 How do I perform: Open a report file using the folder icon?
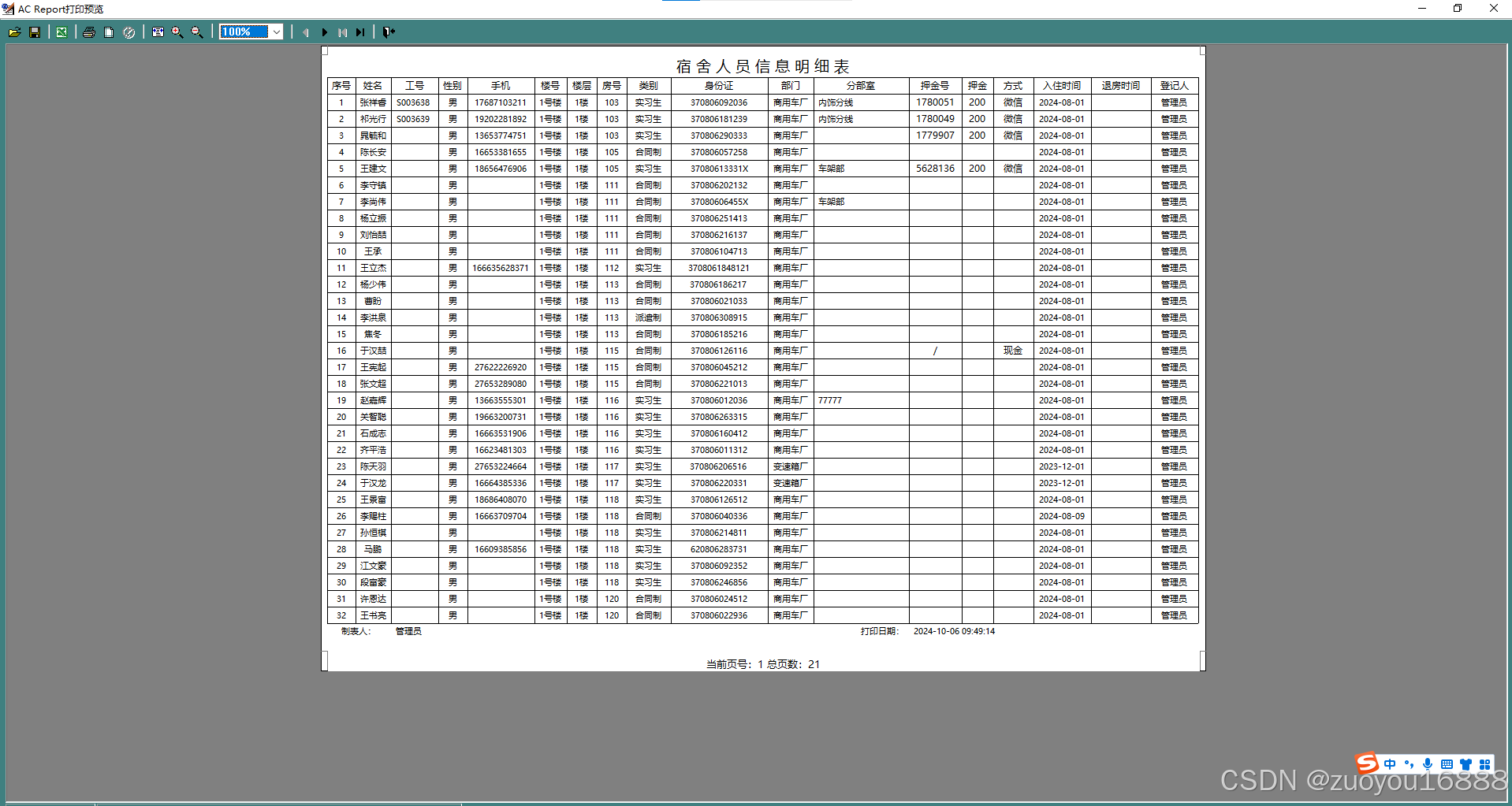coord(14,32)
